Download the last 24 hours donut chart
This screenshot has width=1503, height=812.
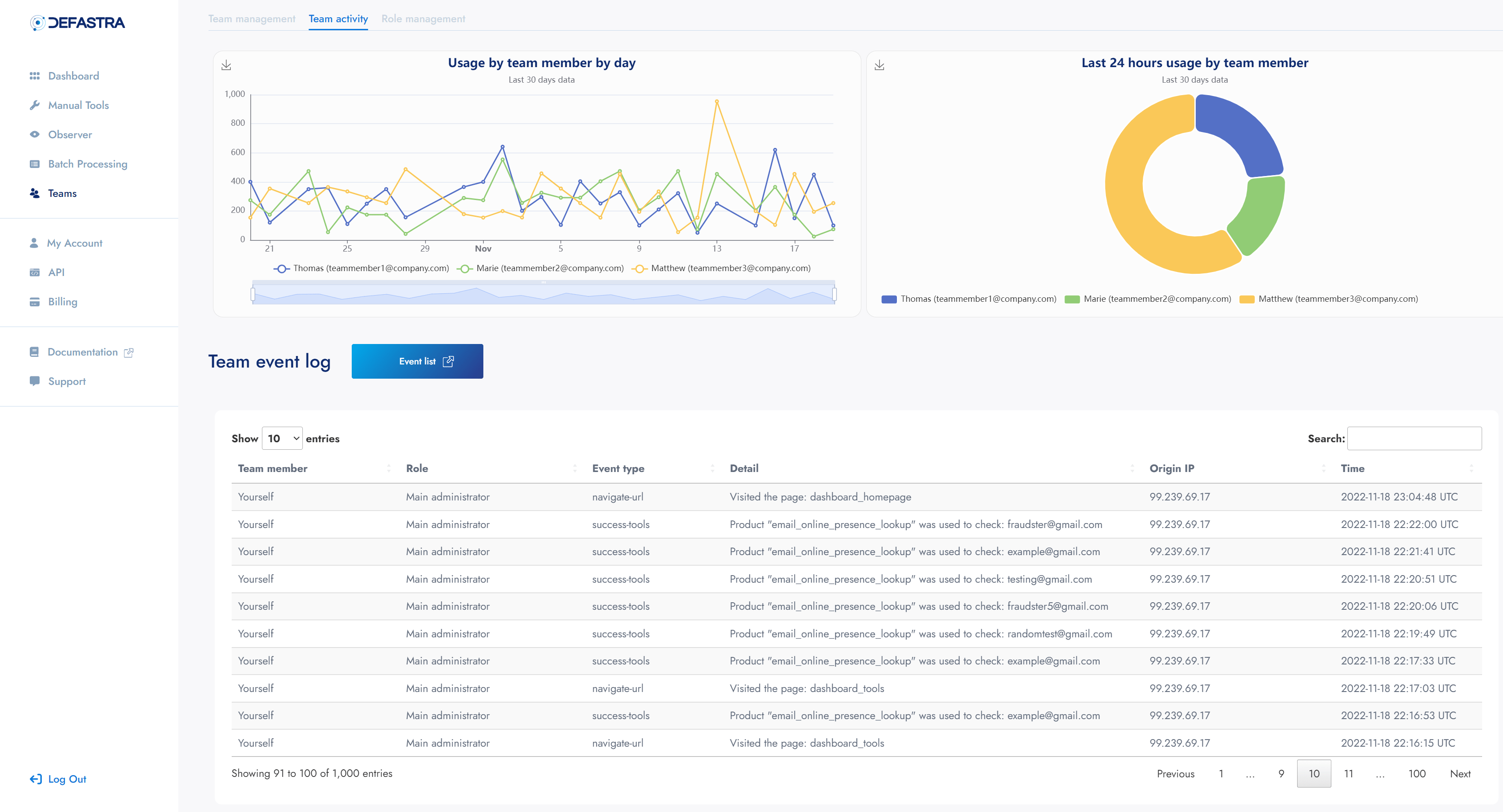(x=879, y=65)
